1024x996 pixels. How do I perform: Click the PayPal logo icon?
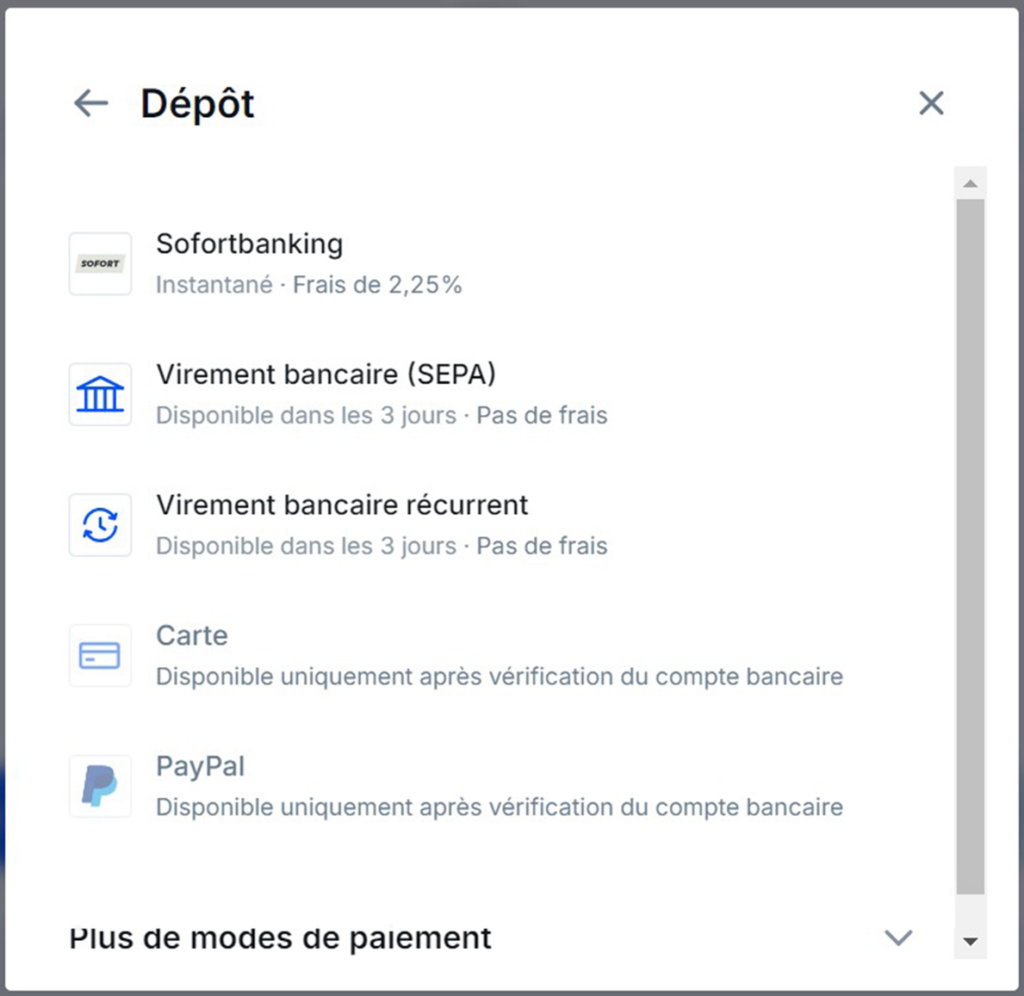pos(100,786)
